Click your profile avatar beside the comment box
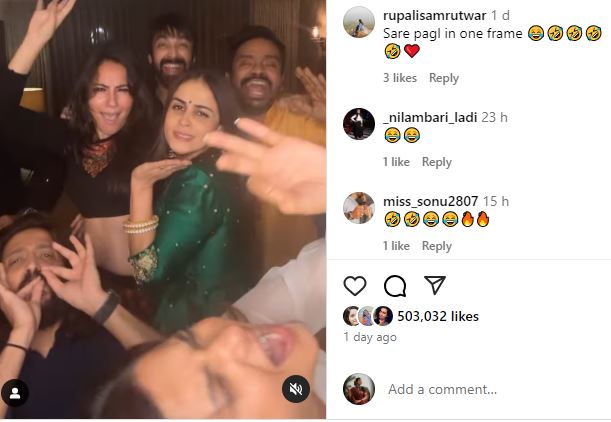Screen dimensions: 611x422 pyautogui.click(x=359, y=389)
